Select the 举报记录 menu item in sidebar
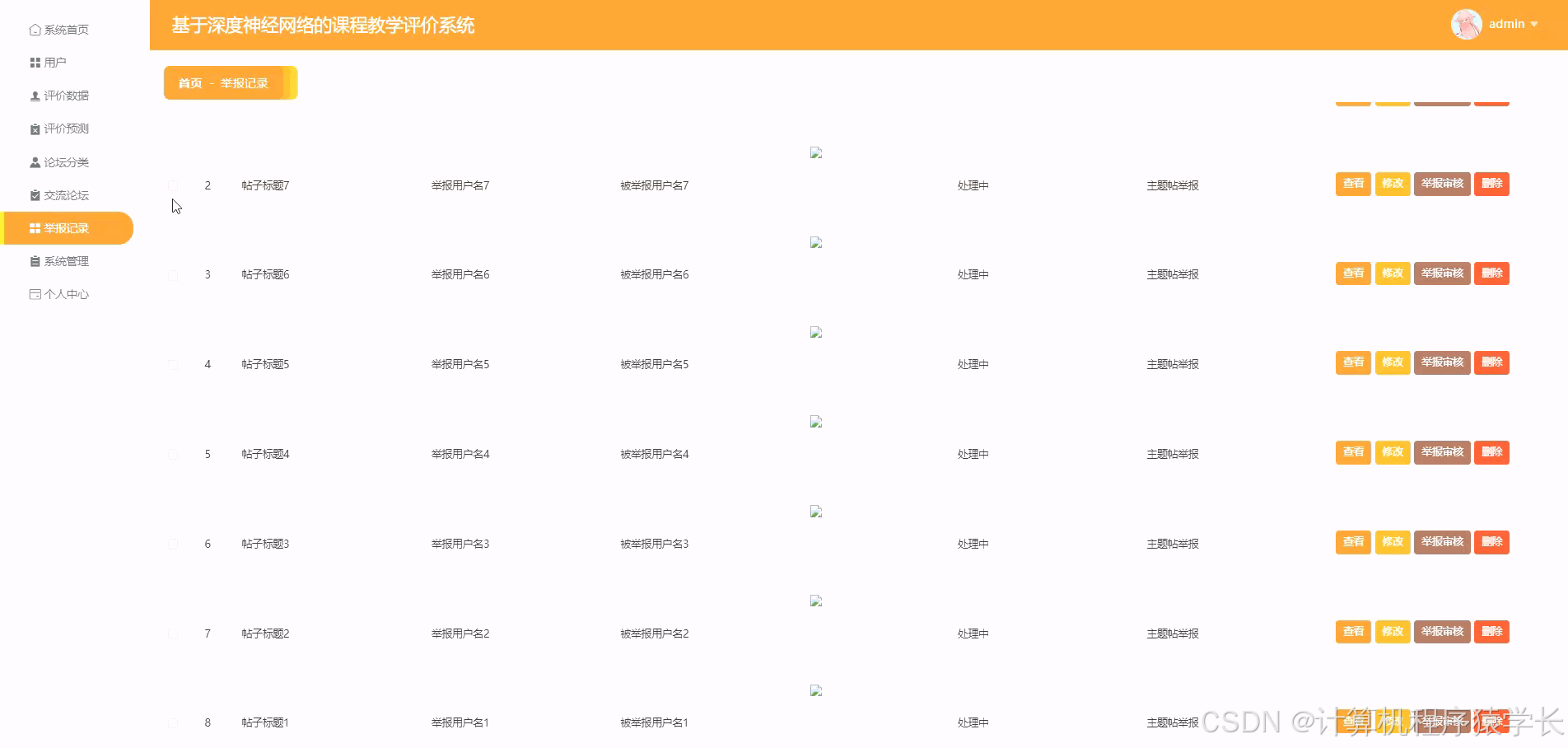Screen dimensions: 1568x748 (67, 228)
